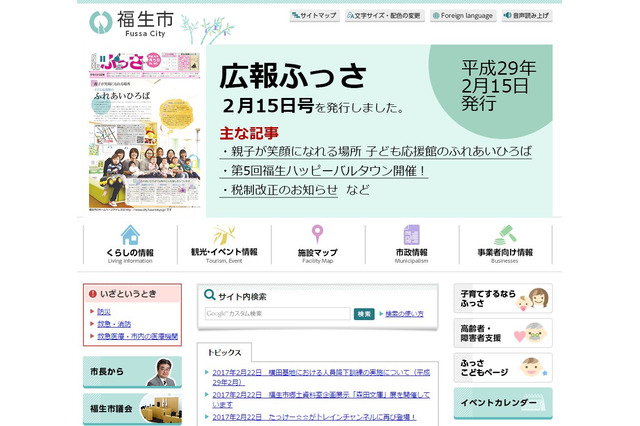The width and height of the screenshot is (640, 426).
Task: Open the 検索の使い方 help link
Action: [x=404, y=314]
